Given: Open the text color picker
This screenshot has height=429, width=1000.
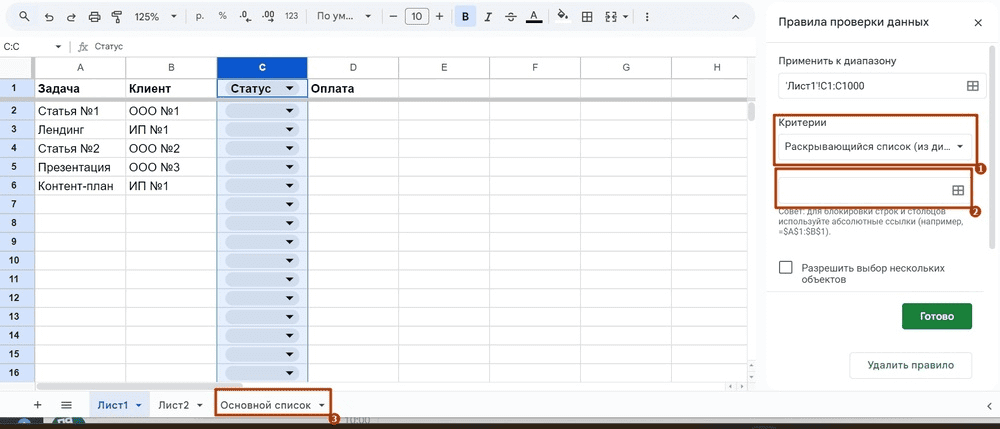Looking at the screenshot, I should coord(534,17).
